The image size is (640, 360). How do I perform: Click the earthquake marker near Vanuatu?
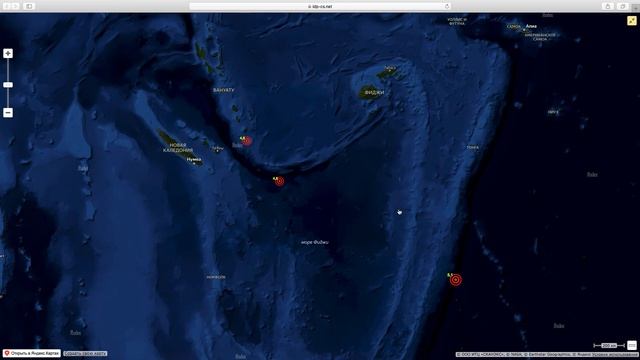click(x=247, y=141)
